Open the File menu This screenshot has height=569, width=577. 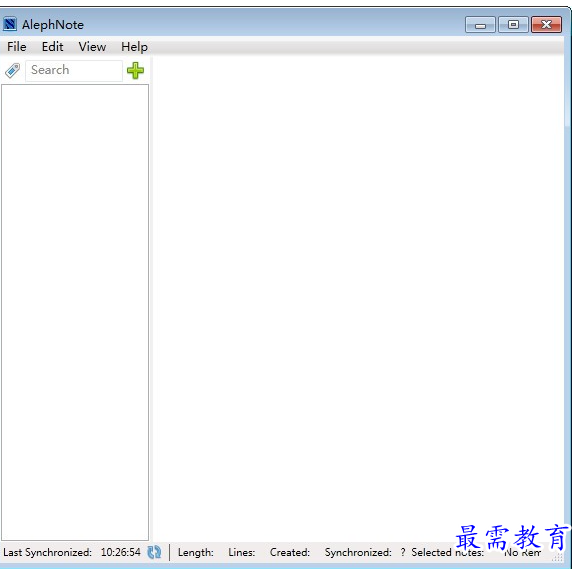tap(17, 47)
